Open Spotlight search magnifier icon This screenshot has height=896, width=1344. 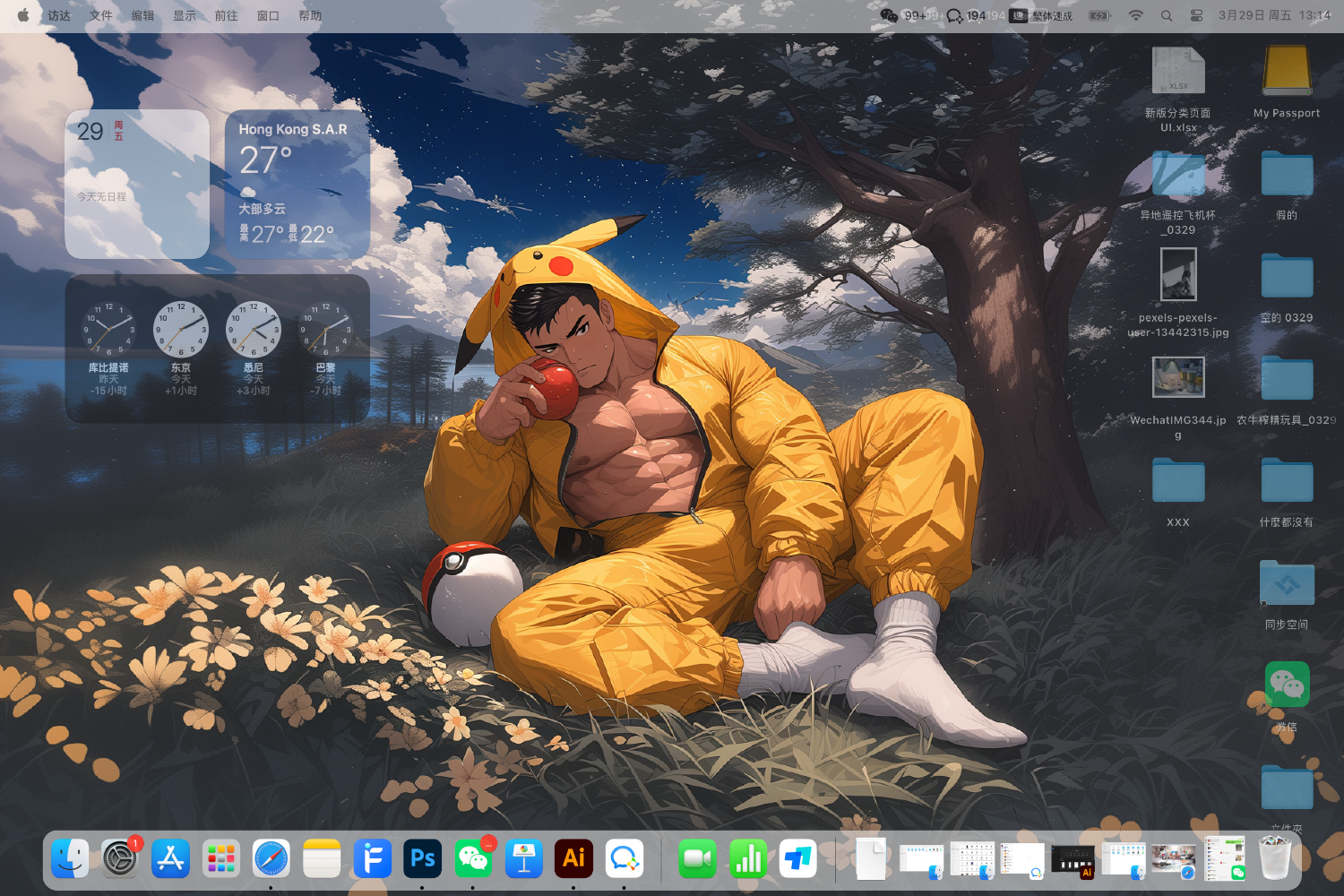(1167, 15)
